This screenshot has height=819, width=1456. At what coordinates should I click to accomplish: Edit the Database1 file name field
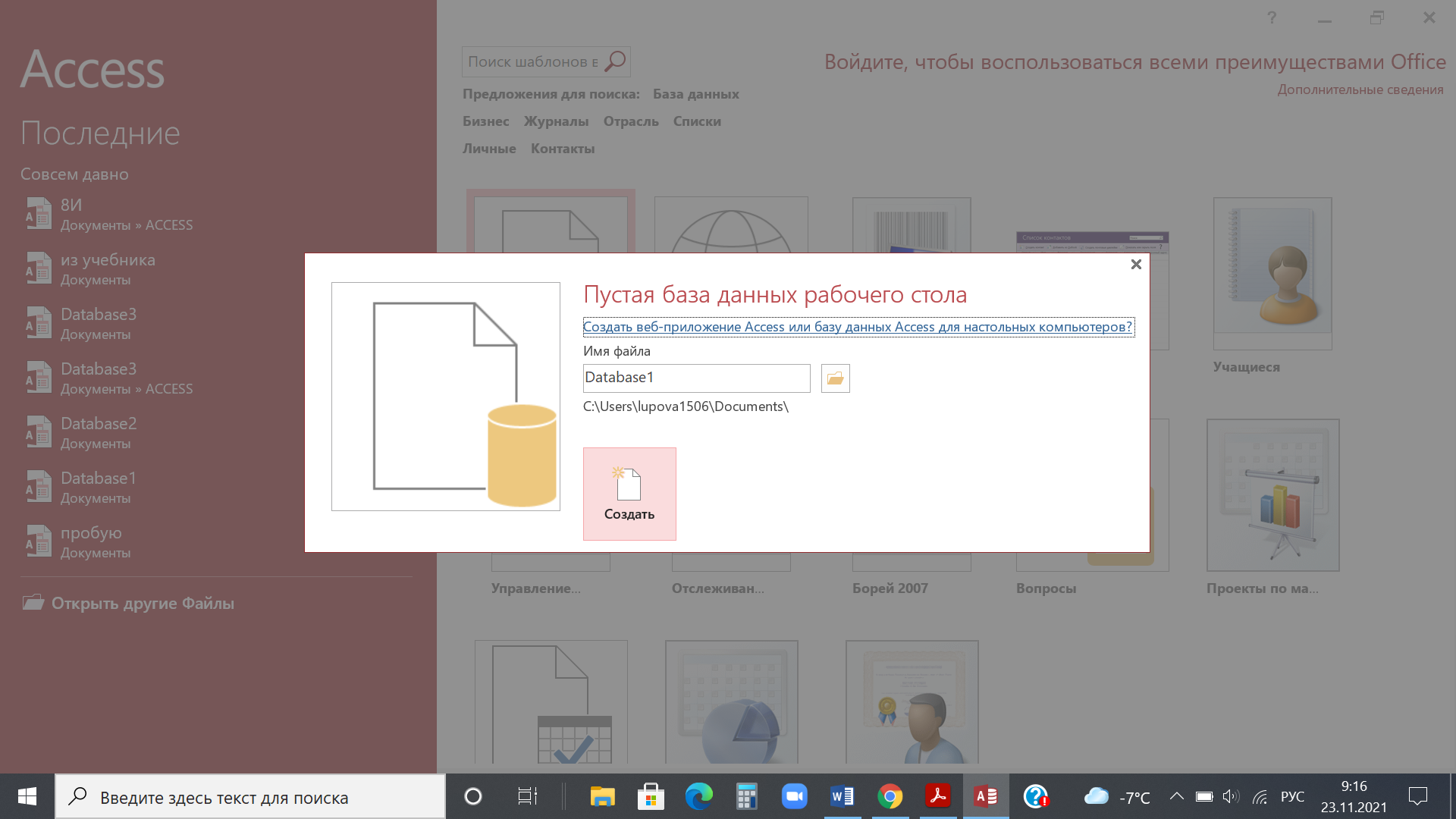(696, 378)
